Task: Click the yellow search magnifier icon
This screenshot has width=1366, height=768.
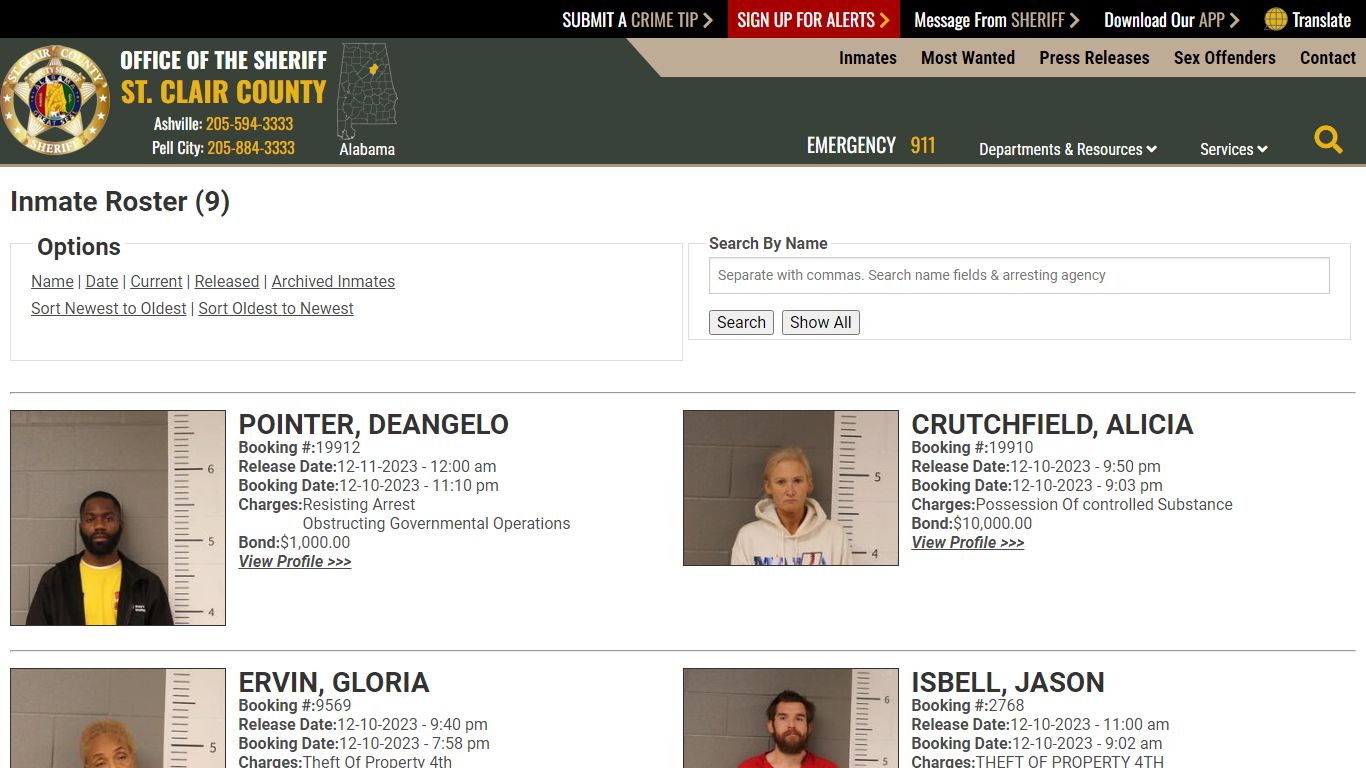Action: pos(1328,139)
